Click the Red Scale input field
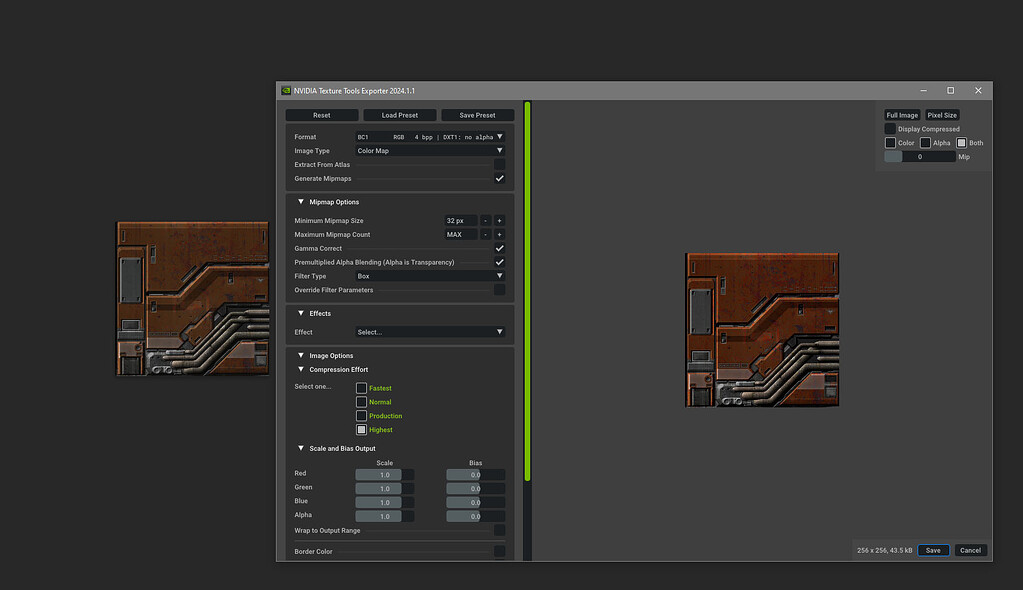Image resolution: width=1023 pixels, height=590 pixels. 384,474
